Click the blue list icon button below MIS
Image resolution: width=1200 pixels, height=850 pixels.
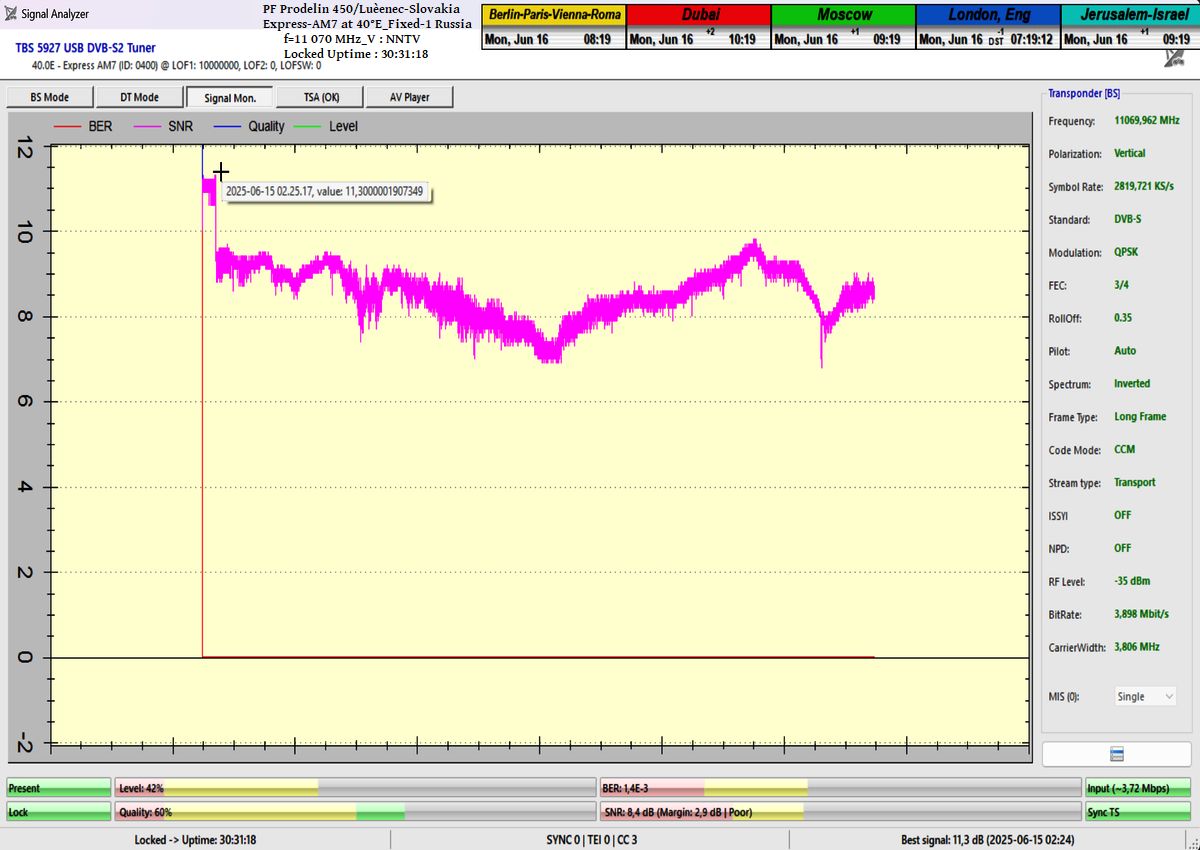tap(1116, 754)
